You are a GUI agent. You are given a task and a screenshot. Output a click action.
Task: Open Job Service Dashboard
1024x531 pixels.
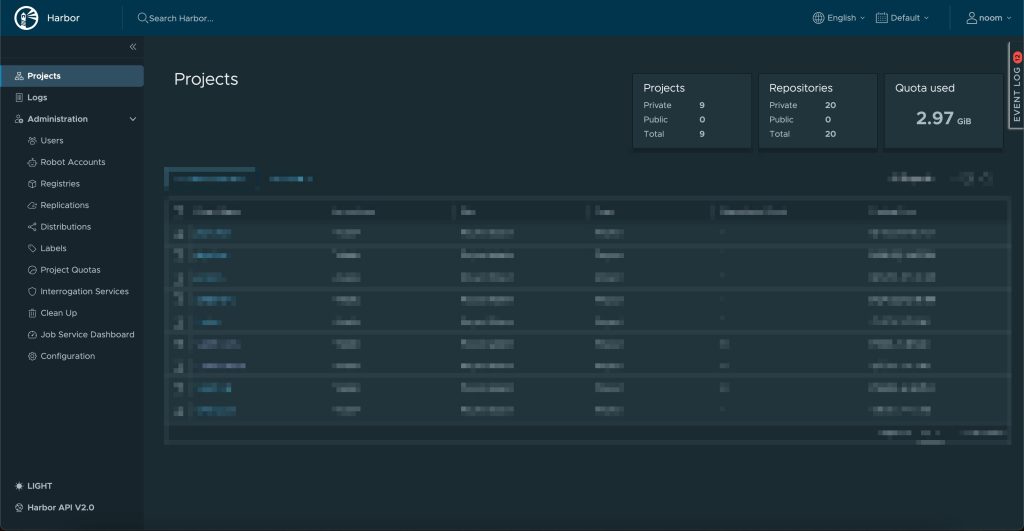[x=87, y=335]
